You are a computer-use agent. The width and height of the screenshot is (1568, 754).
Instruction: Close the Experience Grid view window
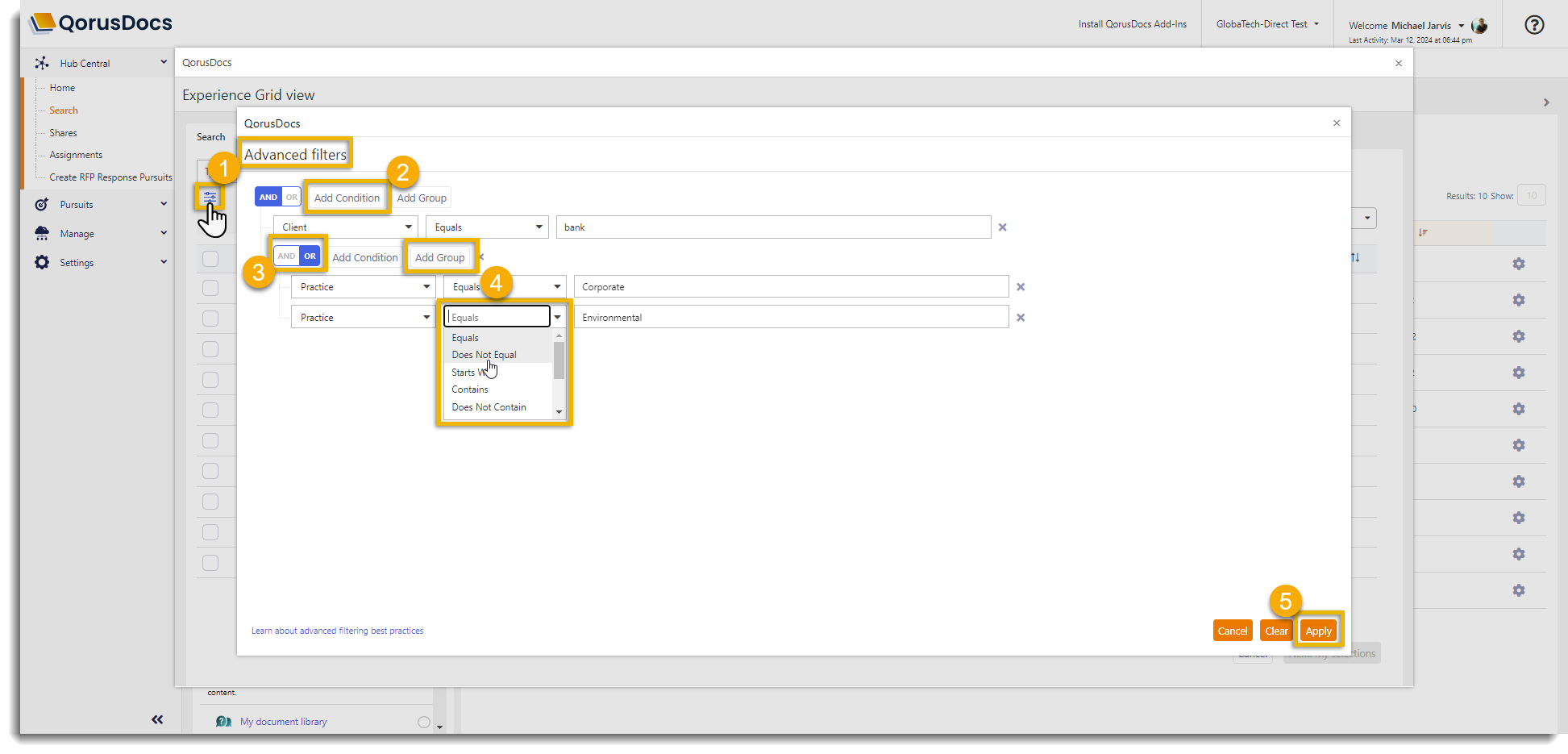[x=1399, y=63]
